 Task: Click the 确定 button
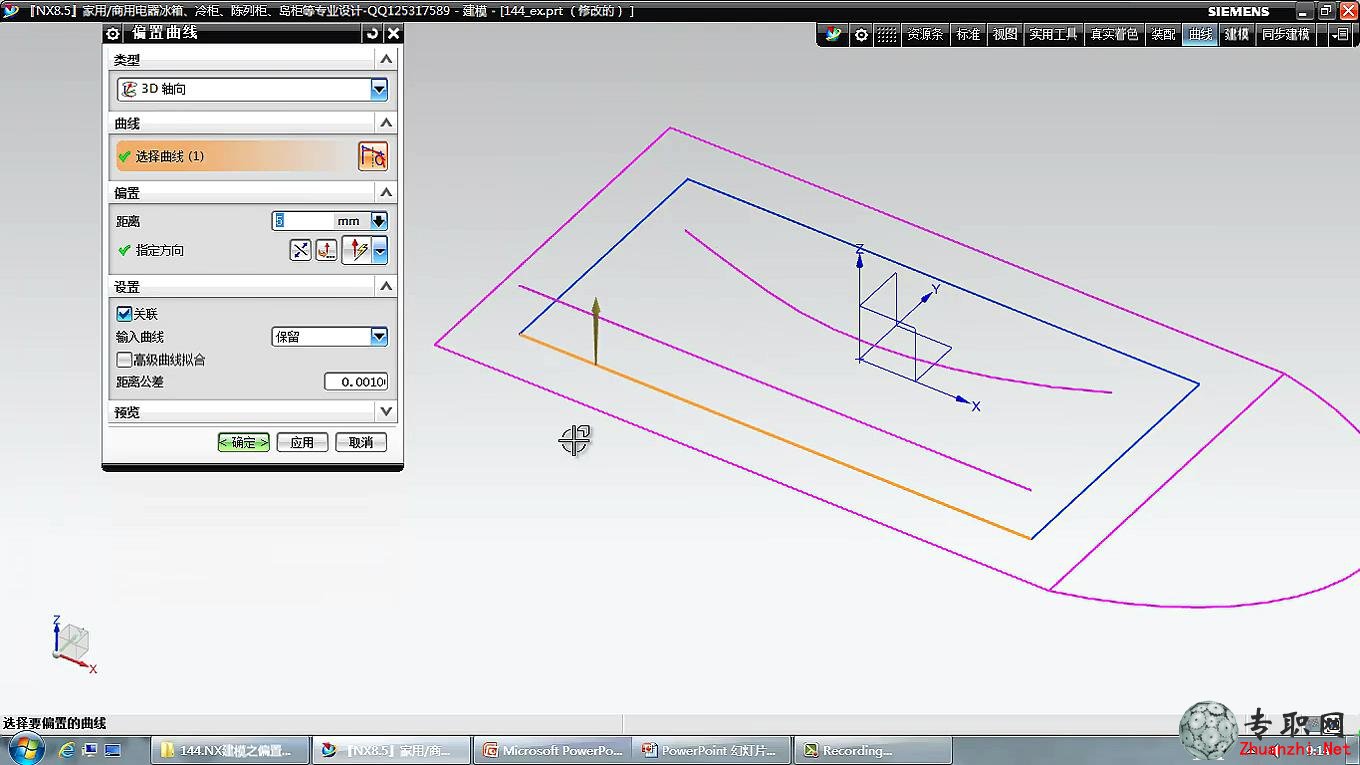(x=244, y=442)
